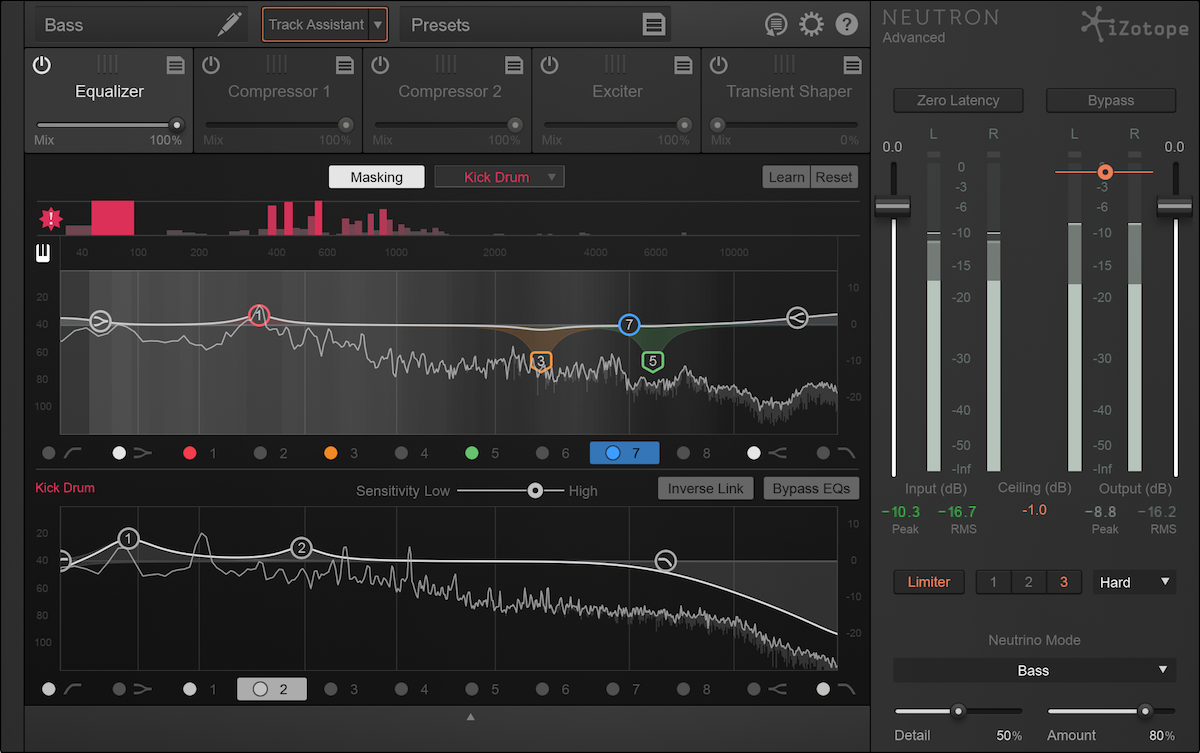Click the Learn button

coord(786,176)
